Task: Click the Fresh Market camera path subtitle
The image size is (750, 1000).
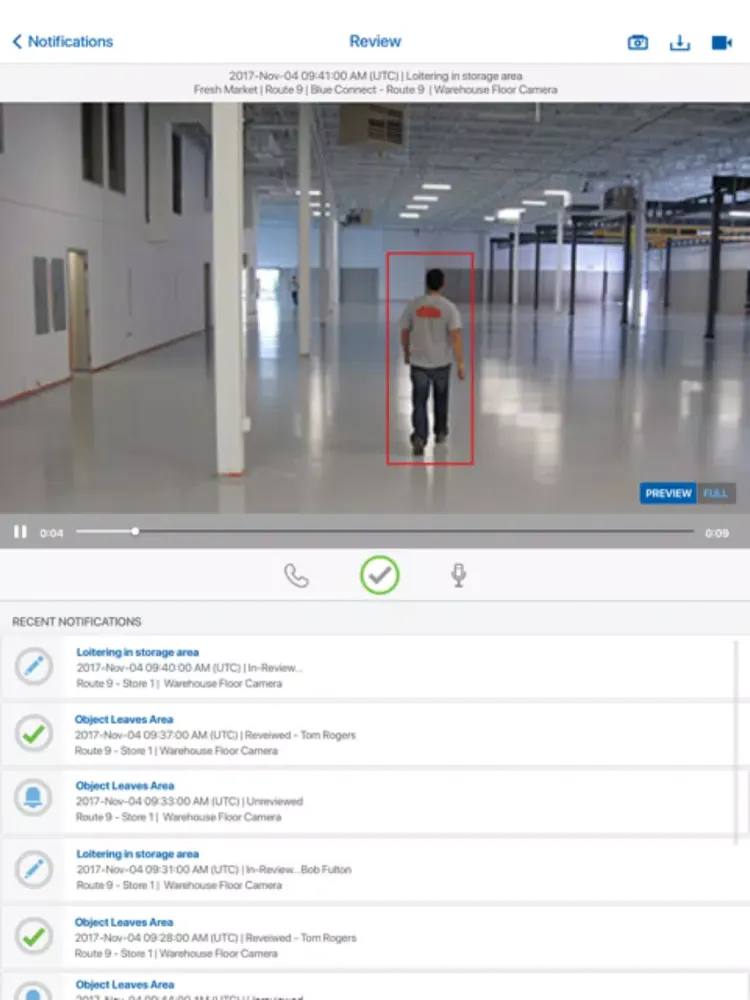Action: point(375,90)
